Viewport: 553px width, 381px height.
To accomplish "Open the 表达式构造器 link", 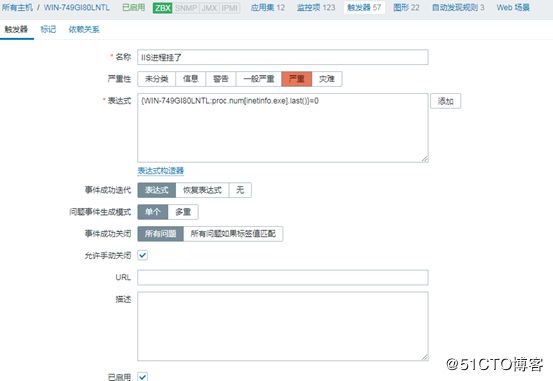I will click(x=160, y=171).
